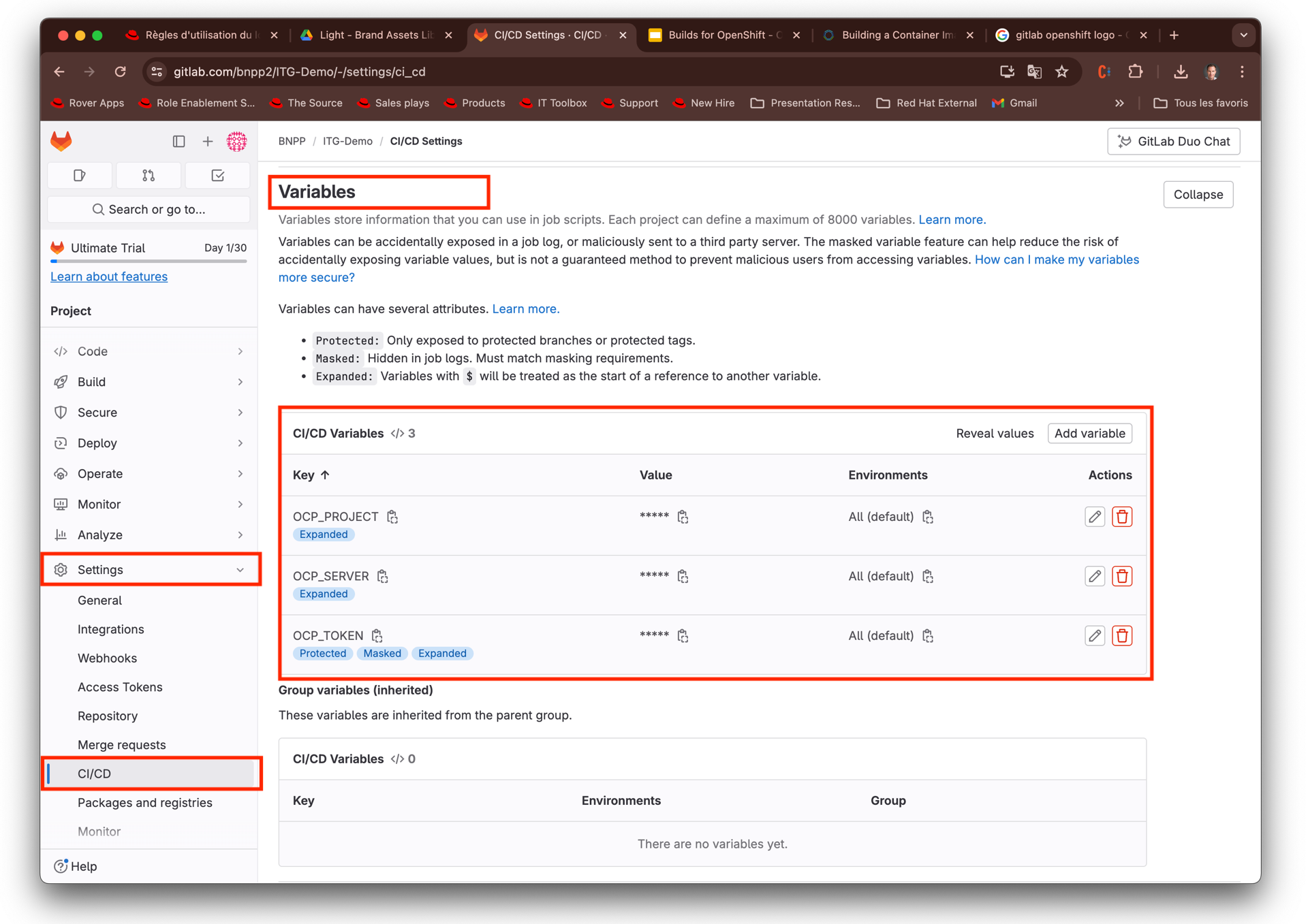Reload the page in browser toolbar
This screenshot has width=1308, height=924.
click(121, 71)
